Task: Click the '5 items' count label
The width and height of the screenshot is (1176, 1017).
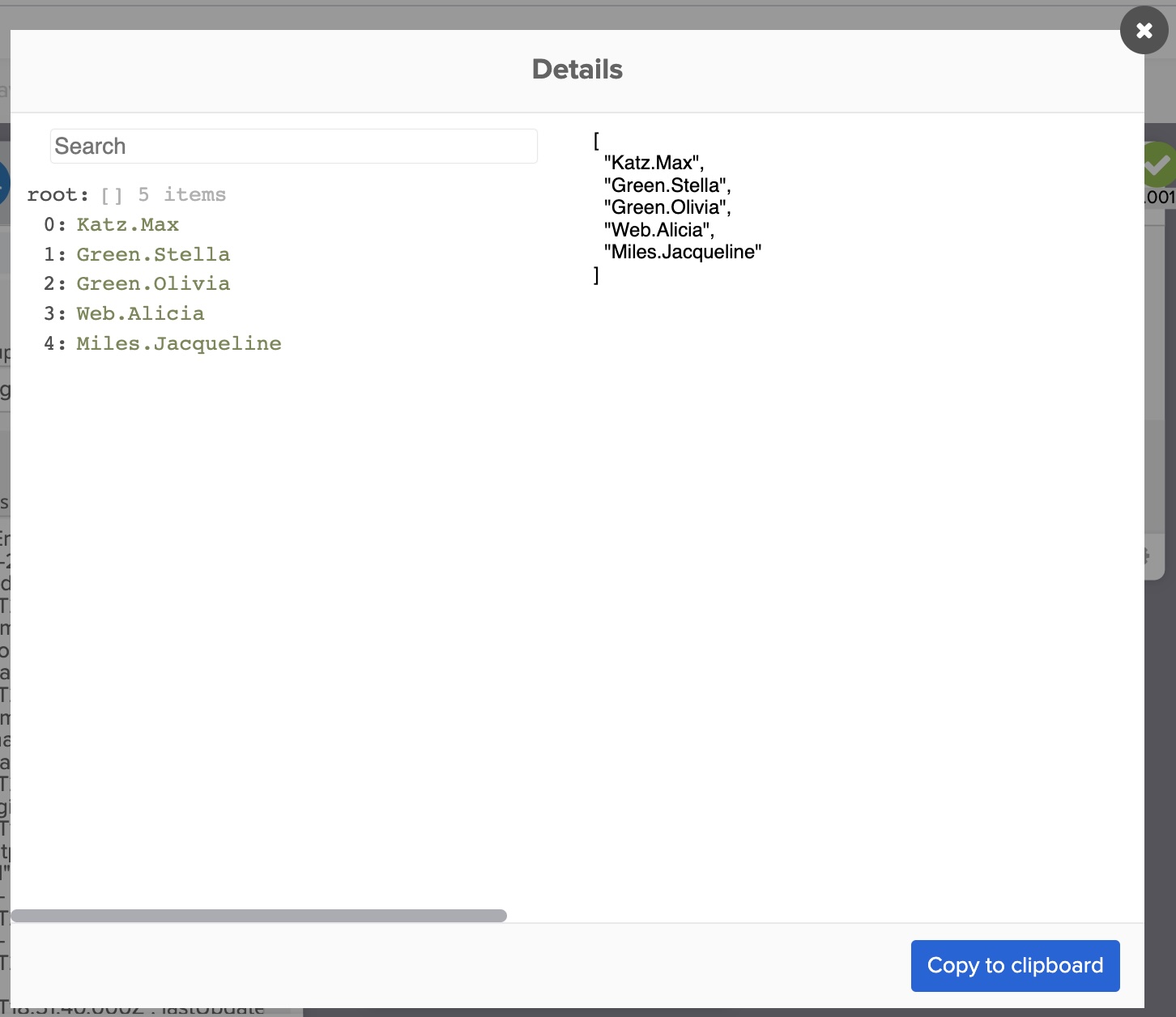Action: (x=181, y=195)
